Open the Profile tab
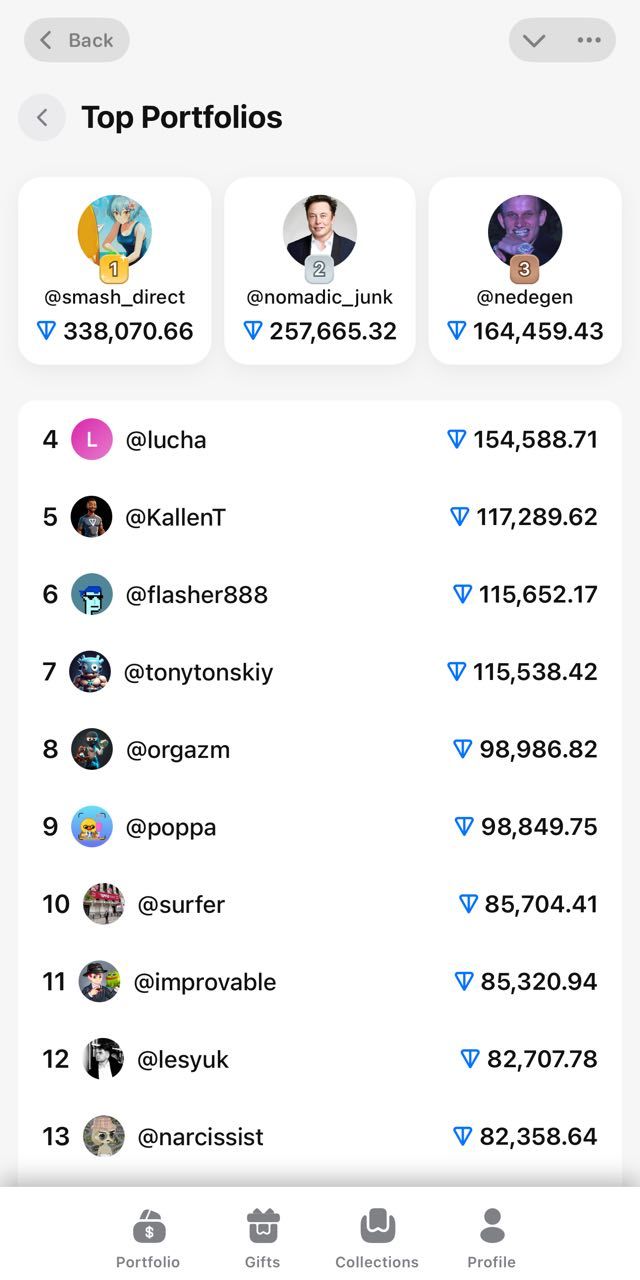The width and height of the screenshot is (640, 1280). 492,1237
